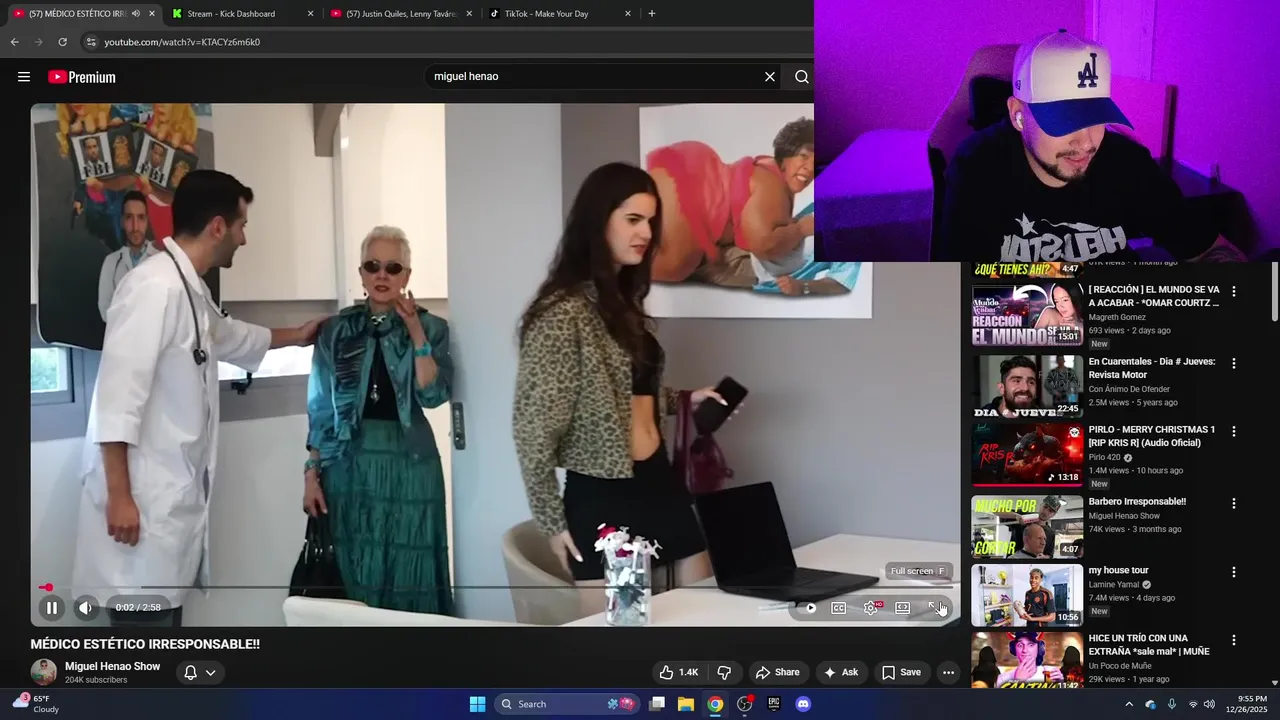Screen dimensions: 1280x720
Task: Open the 'my house tour' thumbnail
Action: (x=1027, y=595)
